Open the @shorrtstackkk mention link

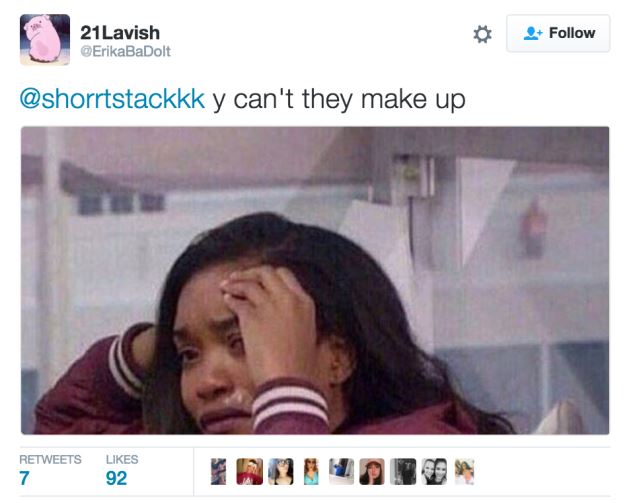click(x=112, y=99)
